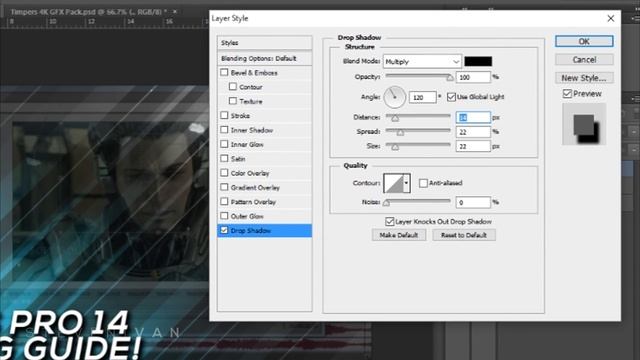Click the New Style... button
This screenshot has height=360, width=640.
[x=584, y=78]
